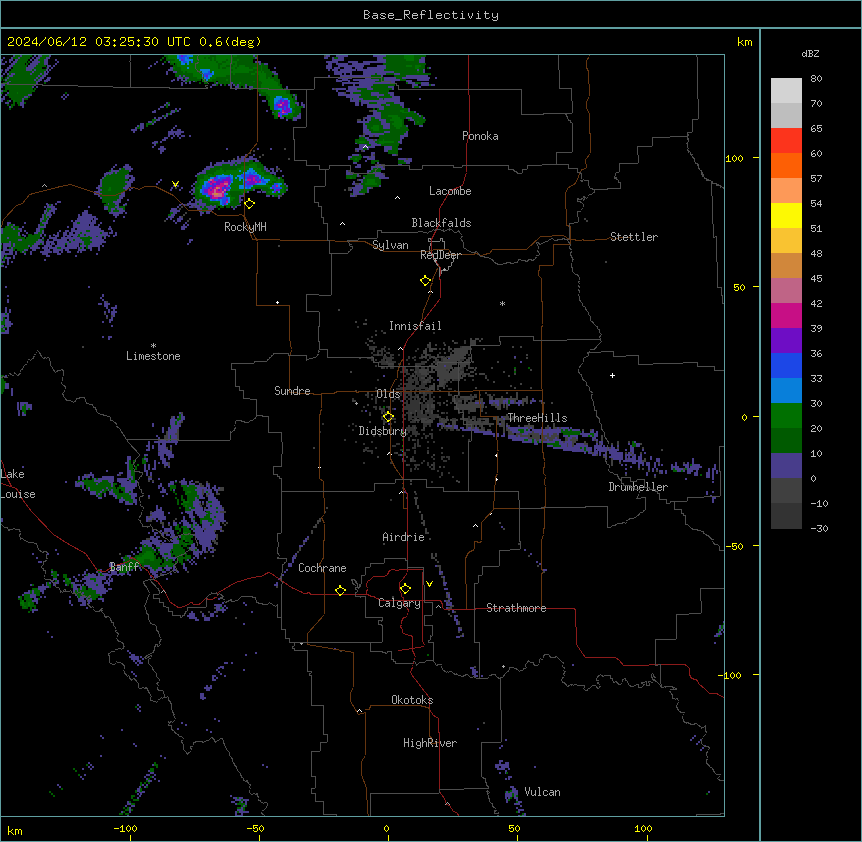862x842 pixels.
Task: Click the Olds town label
Action: [388, 394]
